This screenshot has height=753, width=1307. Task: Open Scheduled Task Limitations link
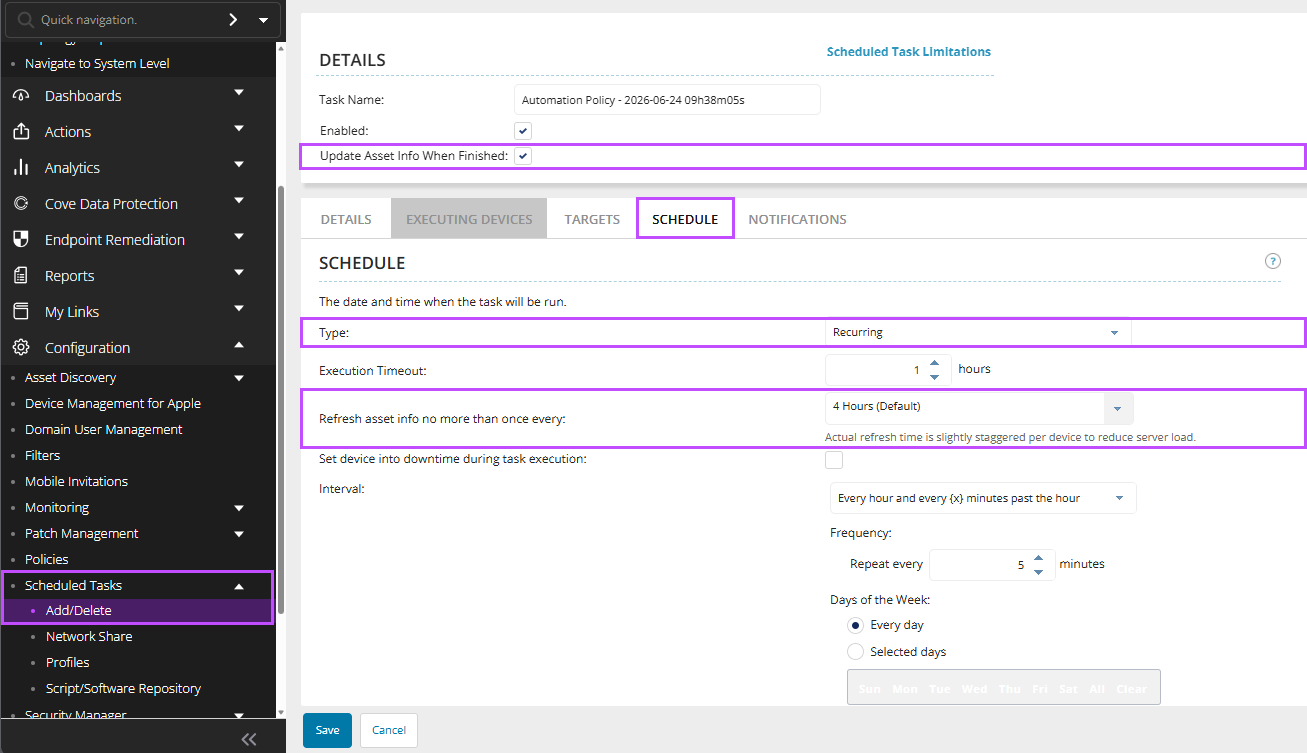click(x=909, y=52)
